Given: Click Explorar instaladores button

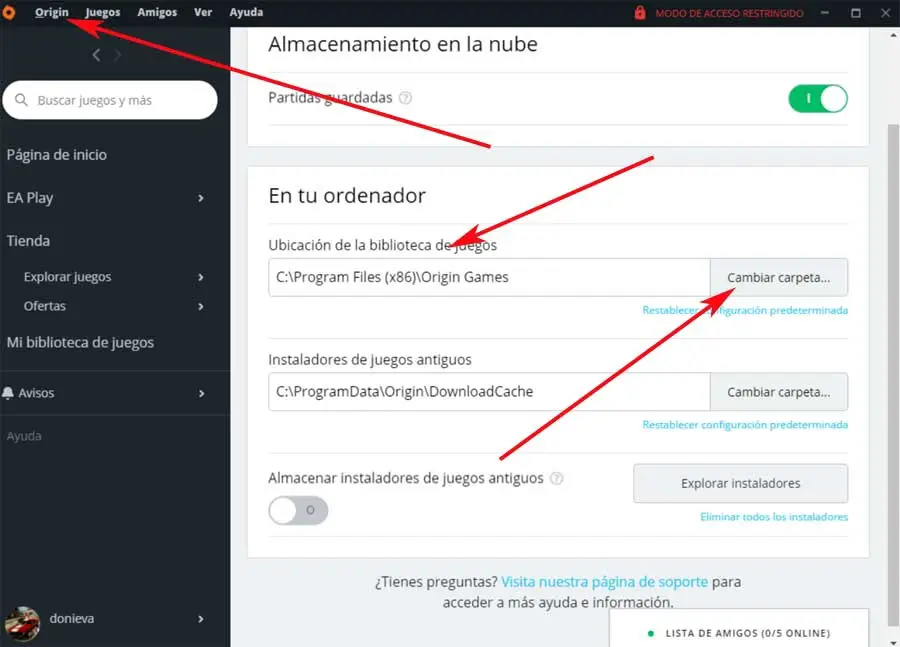Looking at the screenshot, I should point(740,483).
